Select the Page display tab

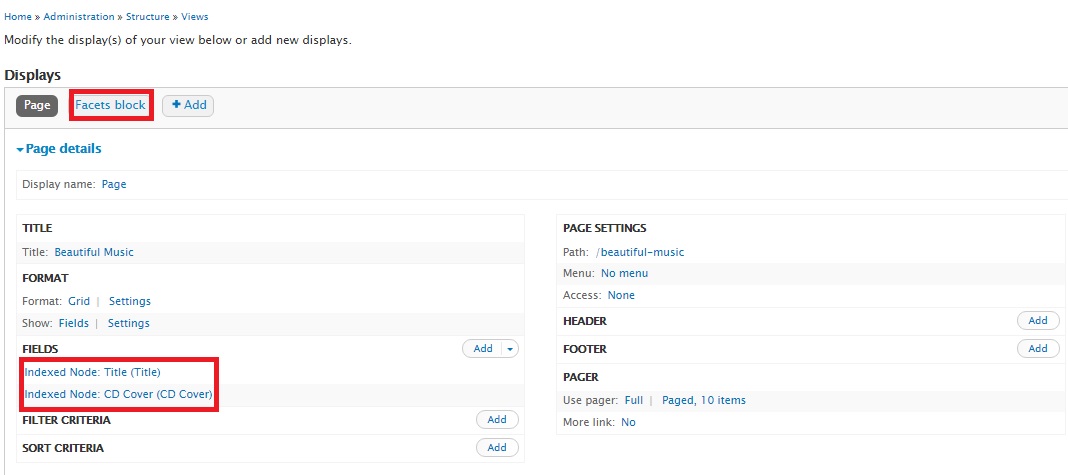37,106
